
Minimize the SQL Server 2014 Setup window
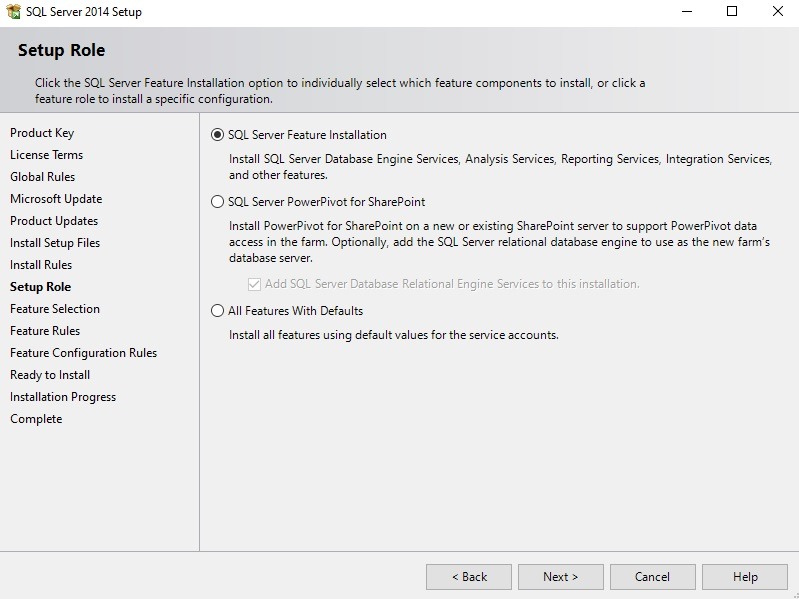pyautogui.click(x=685, y=12)
